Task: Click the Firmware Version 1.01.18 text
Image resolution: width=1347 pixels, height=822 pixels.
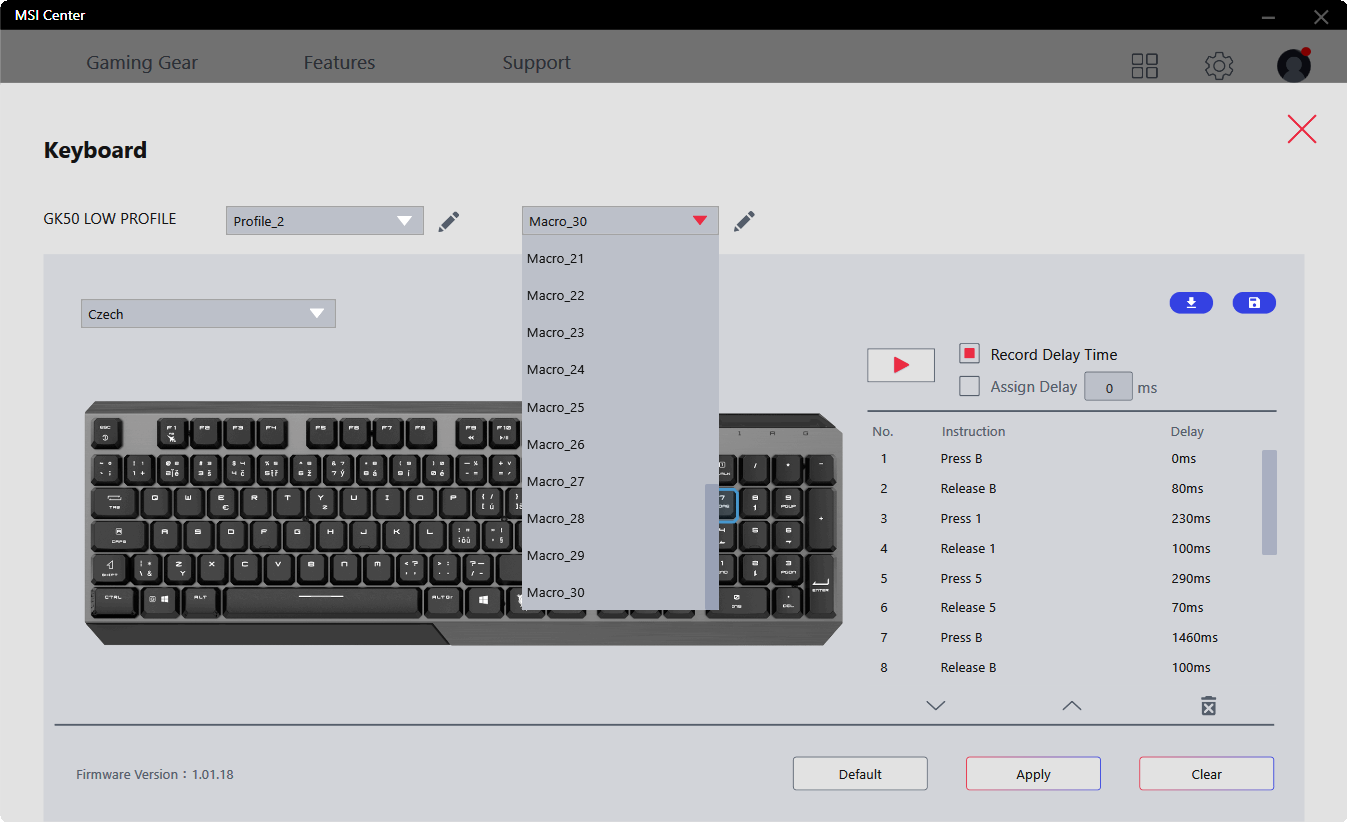Action: (x=155, y=774)
